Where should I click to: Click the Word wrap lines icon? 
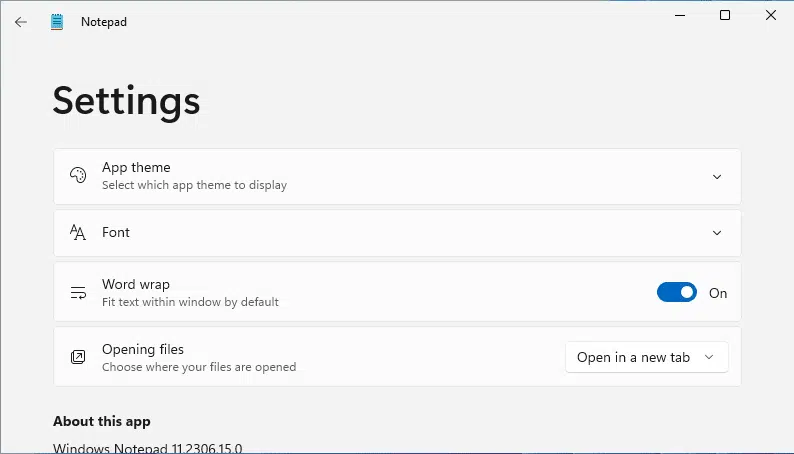click(x=78, y=293)
